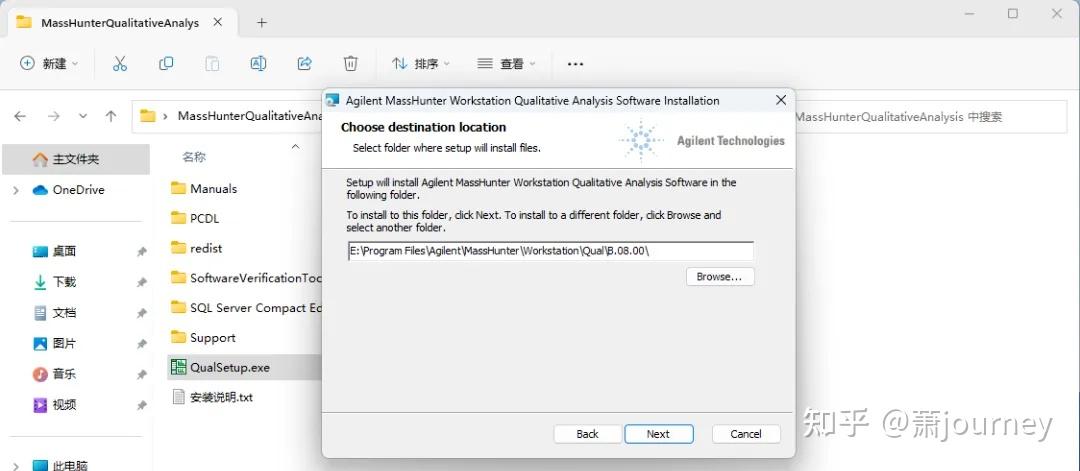Click the Copy icon in toolbar
1080x471 pixels.
pos(166,63)
